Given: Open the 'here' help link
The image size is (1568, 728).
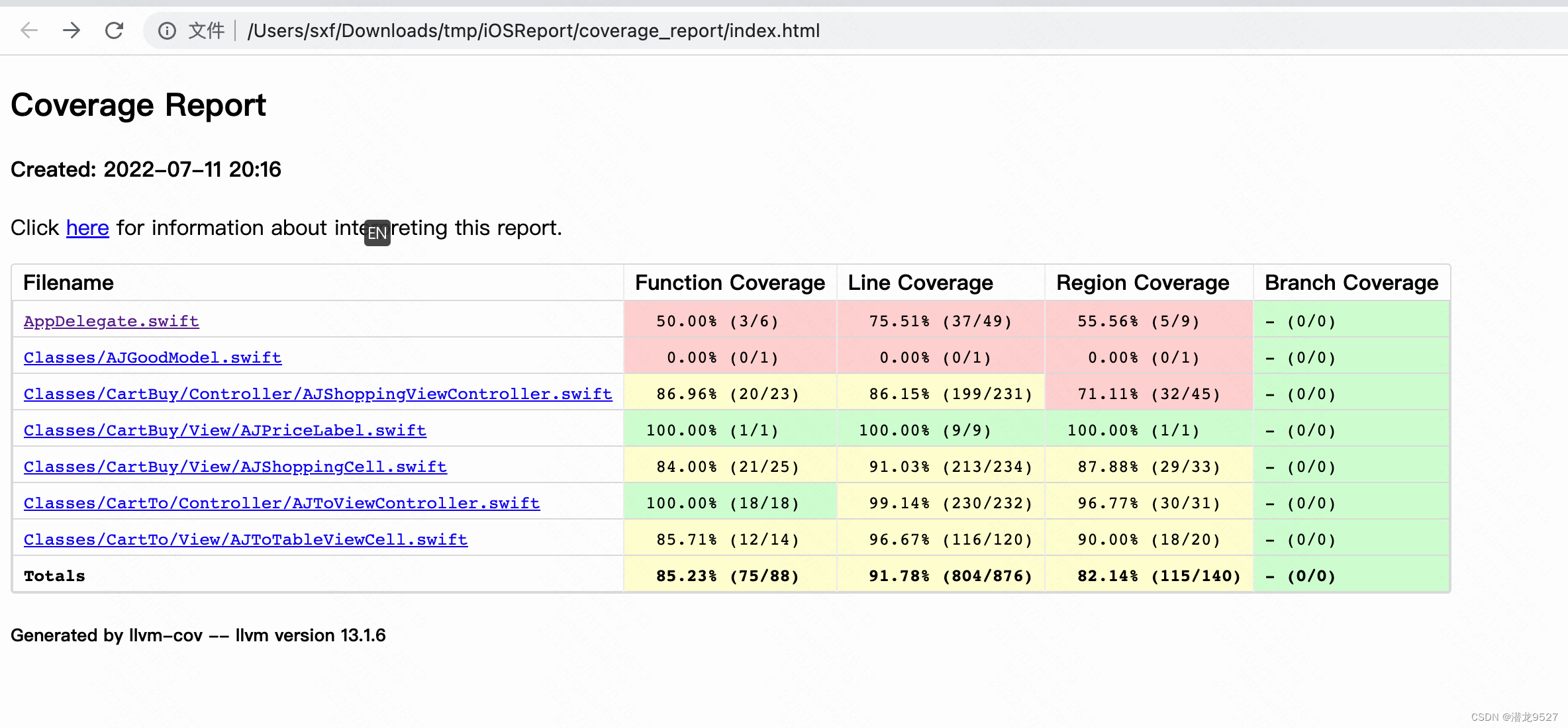Looking at the screenshot, I should pyautogui.click(x=87, y=228).
